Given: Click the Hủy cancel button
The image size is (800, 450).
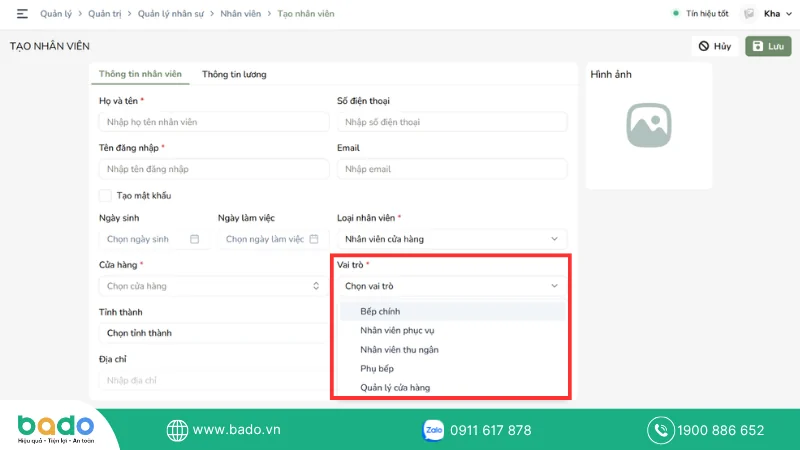Looking at the screenshot, I should tap(715, 46).
